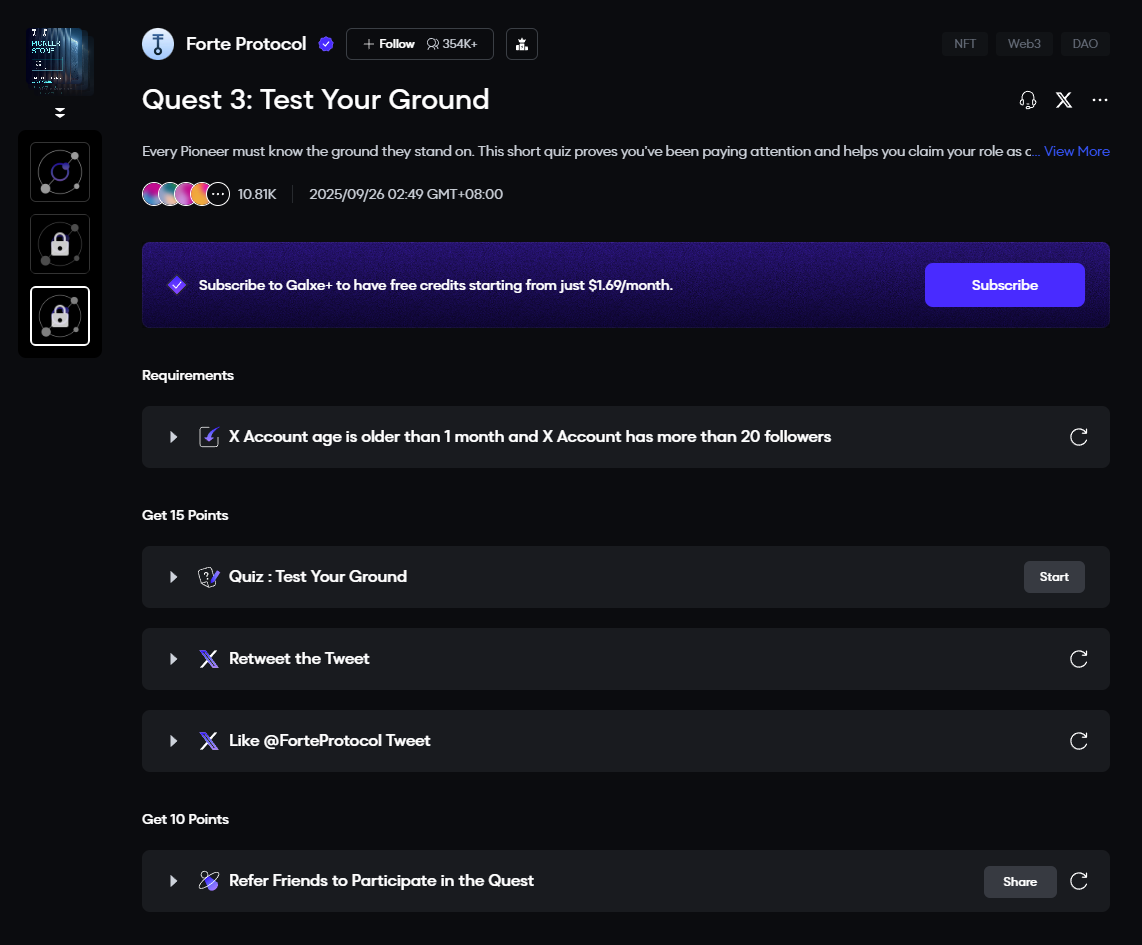Select the first unlocked quest thumbnail
The image size is (1142, 945).
click(60, 172)
